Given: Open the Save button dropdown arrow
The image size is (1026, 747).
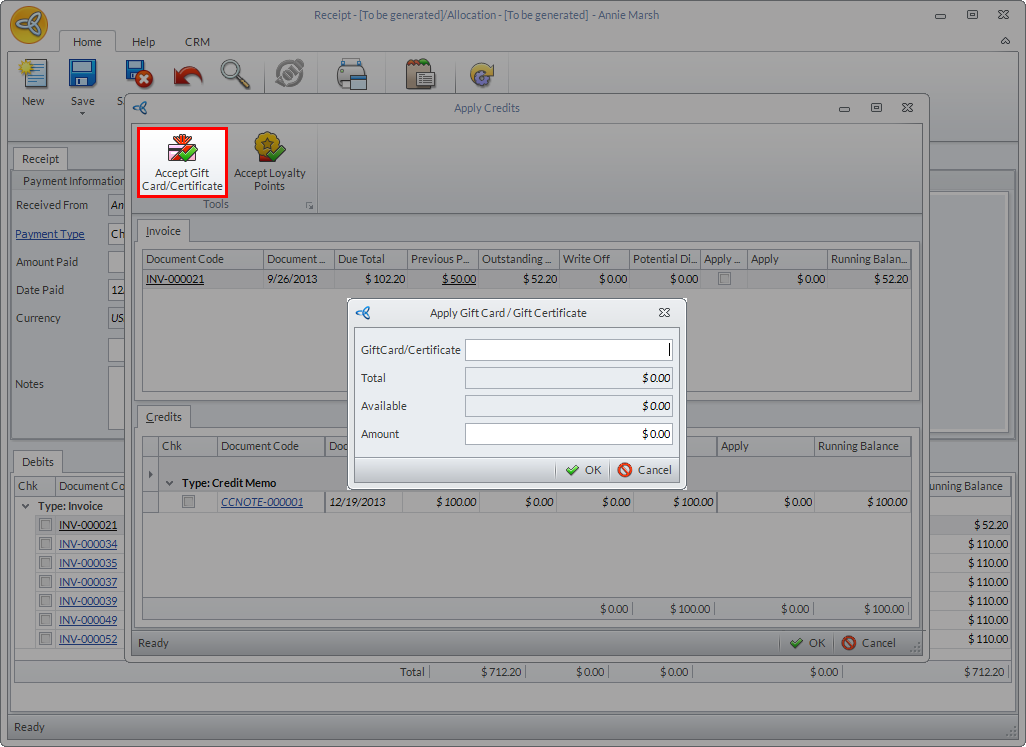Looking at the screenshot, I should click(82, 113).
